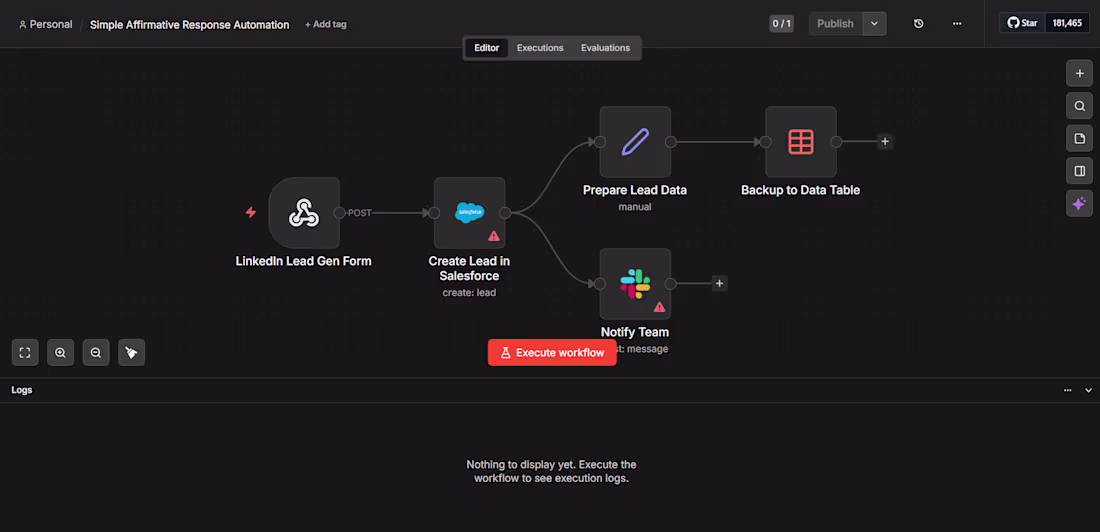The image size is (1100, 532).
Task: Click the Execute workflow button
Action: (552, 352)
